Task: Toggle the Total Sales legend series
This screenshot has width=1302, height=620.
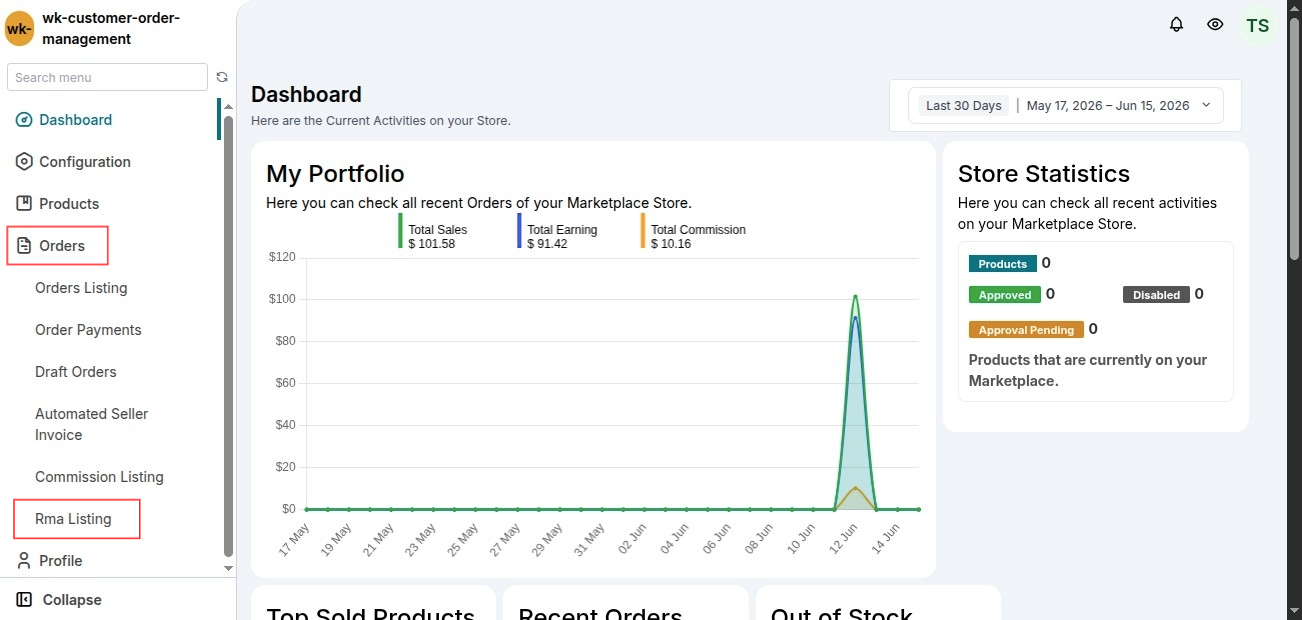Action: (x=432, y=236)
